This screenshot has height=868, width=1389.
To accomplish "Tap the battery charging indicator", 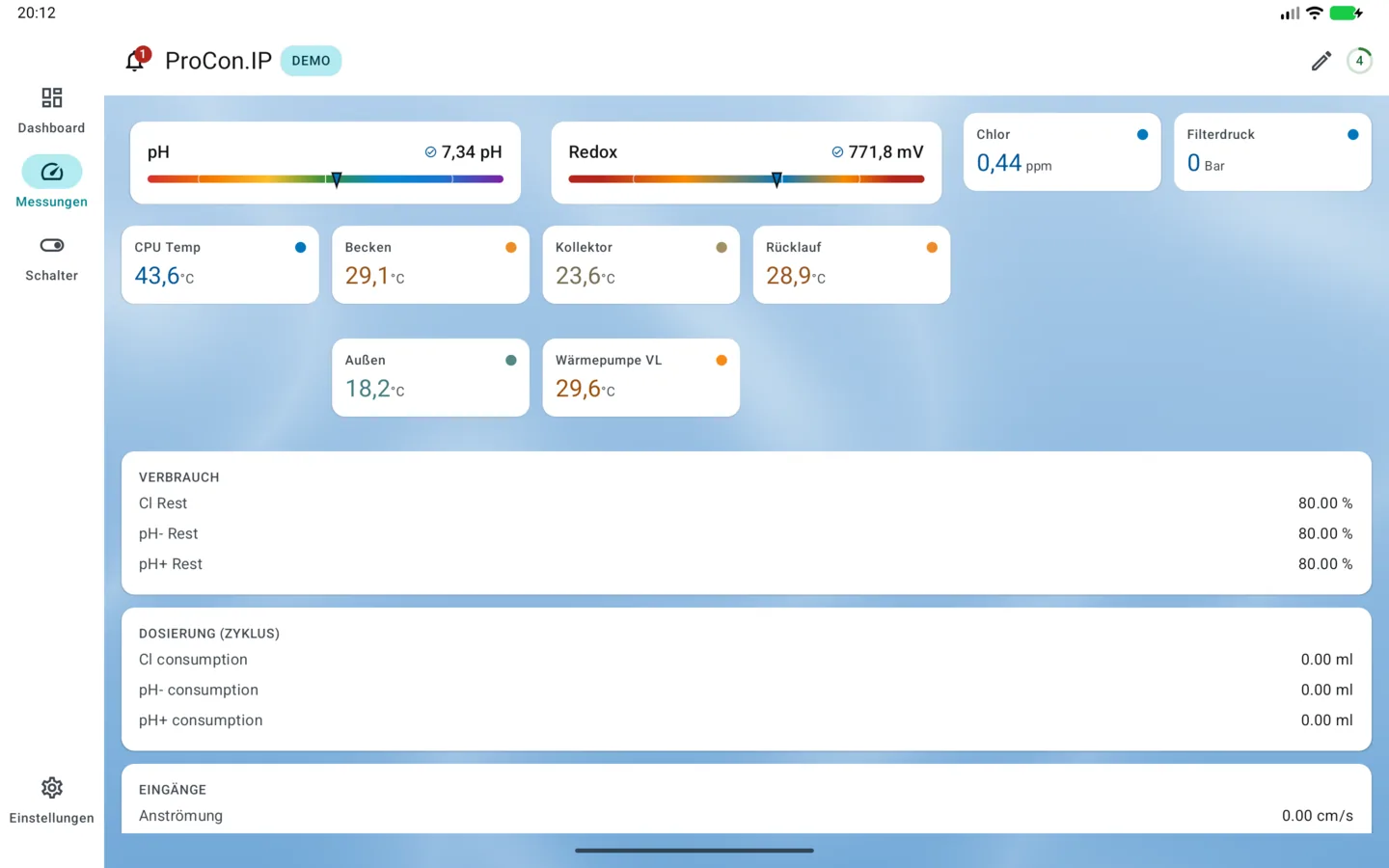I will tap(1346, 14).
